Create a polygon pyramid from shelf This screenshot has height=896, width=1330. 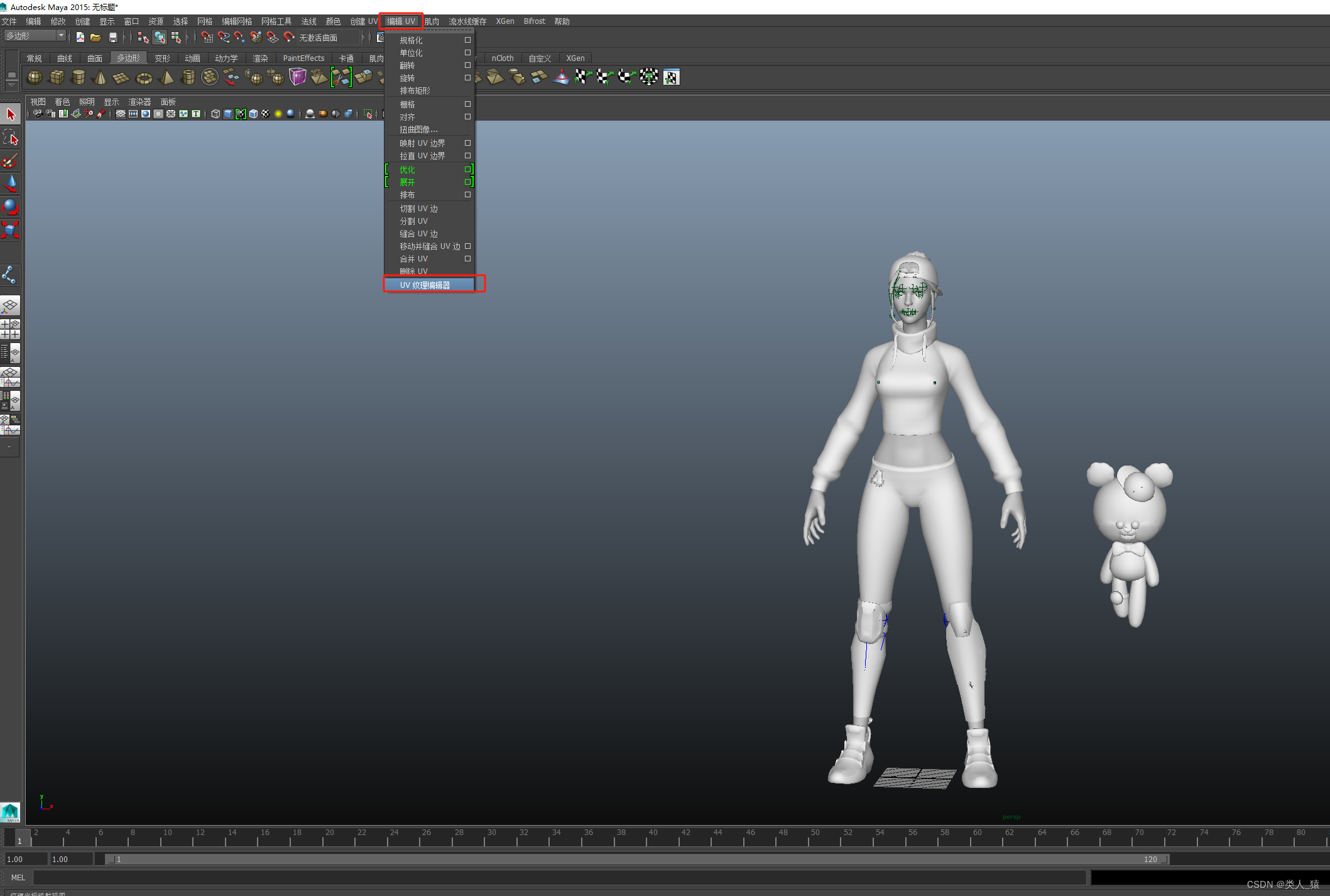point(166,77)
